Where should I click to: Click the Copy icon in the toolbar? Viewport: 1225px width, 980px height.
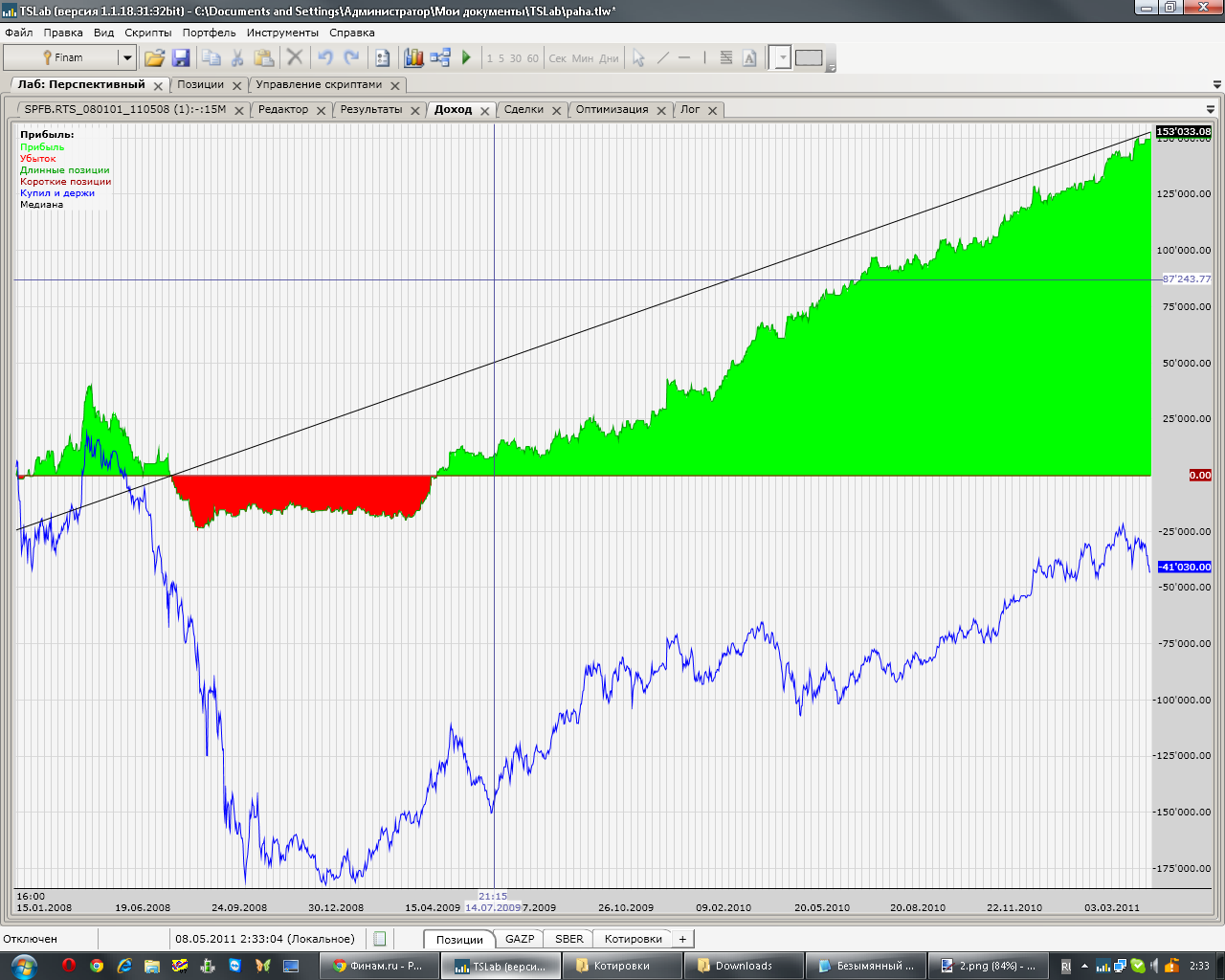coord(212,57)
